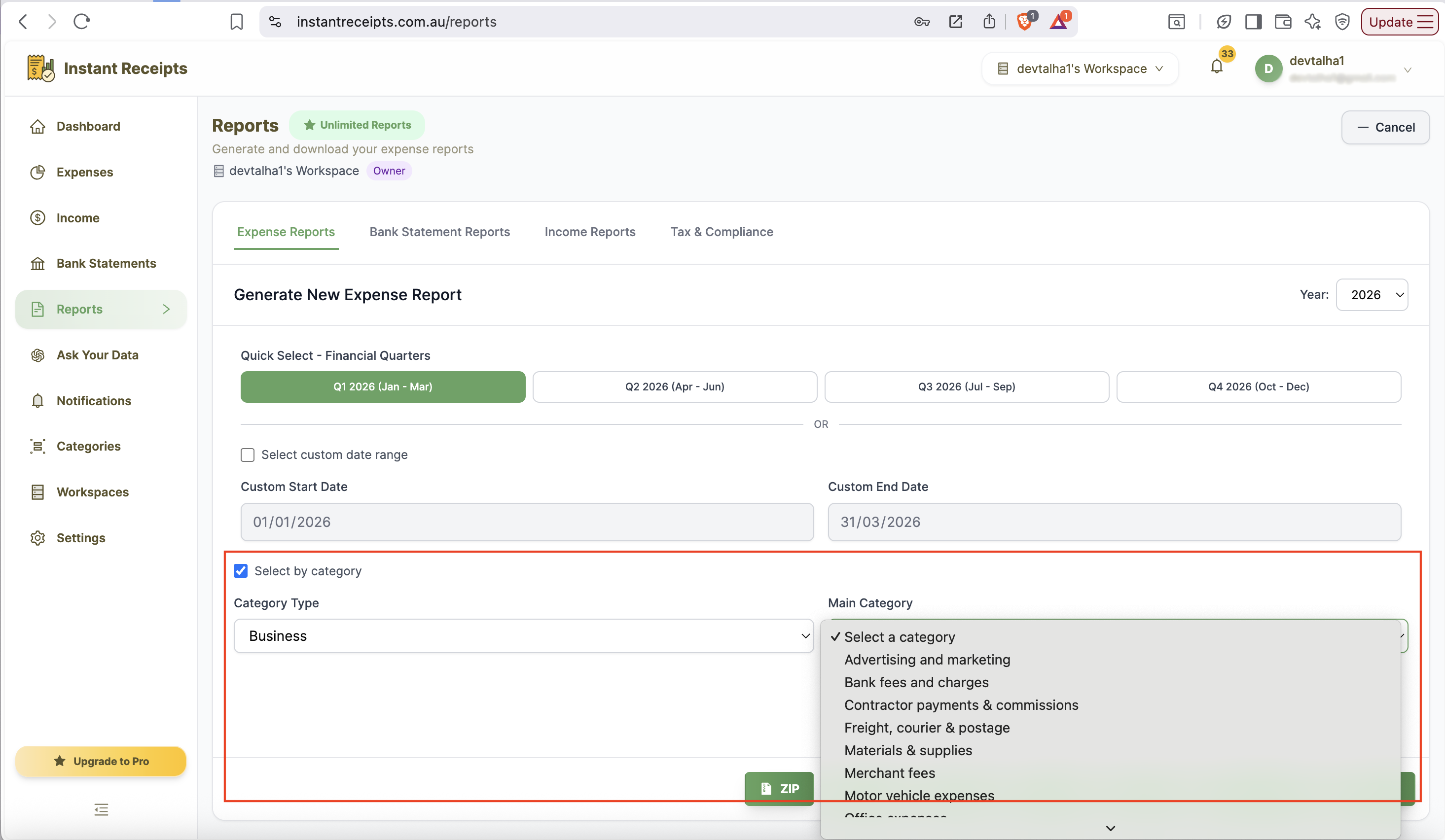Image resolution: width=1445 pixels, height=840 pixels.
Task: Choose Merchant fees option
Action: [x=1111, y=773]
